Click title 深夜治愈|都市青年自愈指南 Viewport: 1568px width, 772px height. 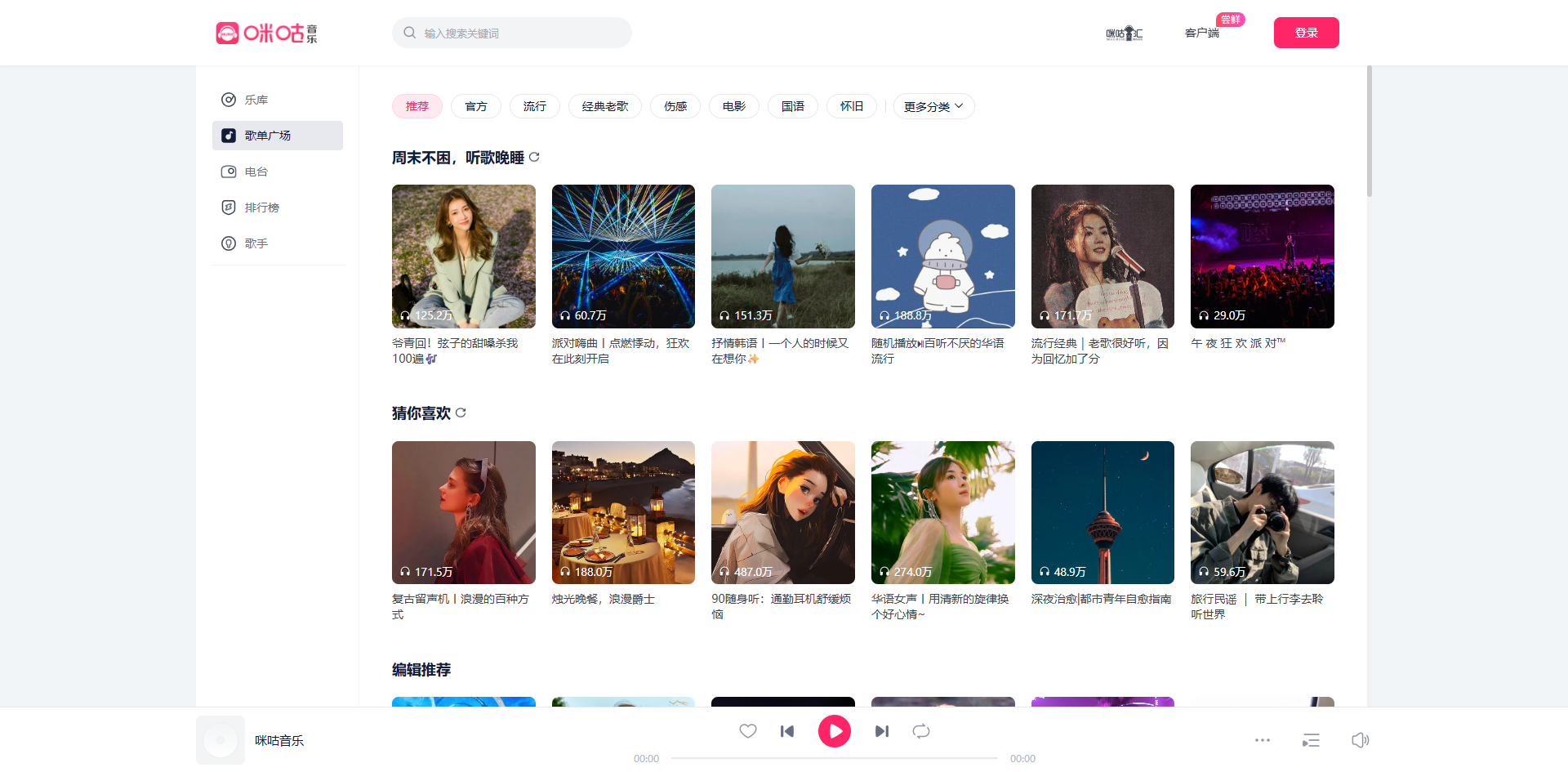pyautogui.click(x=1101, y=599)
